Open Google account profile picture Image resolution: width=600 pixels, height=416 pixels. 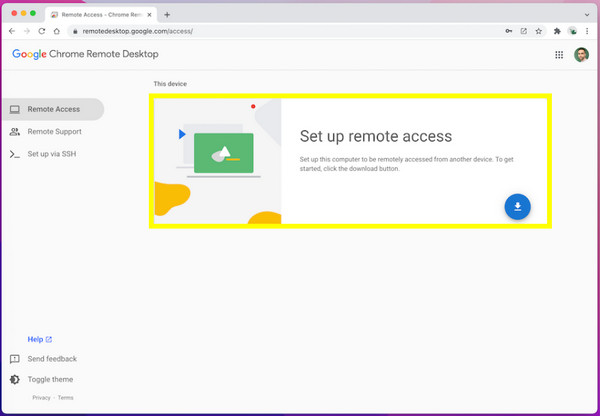point(581,55)
